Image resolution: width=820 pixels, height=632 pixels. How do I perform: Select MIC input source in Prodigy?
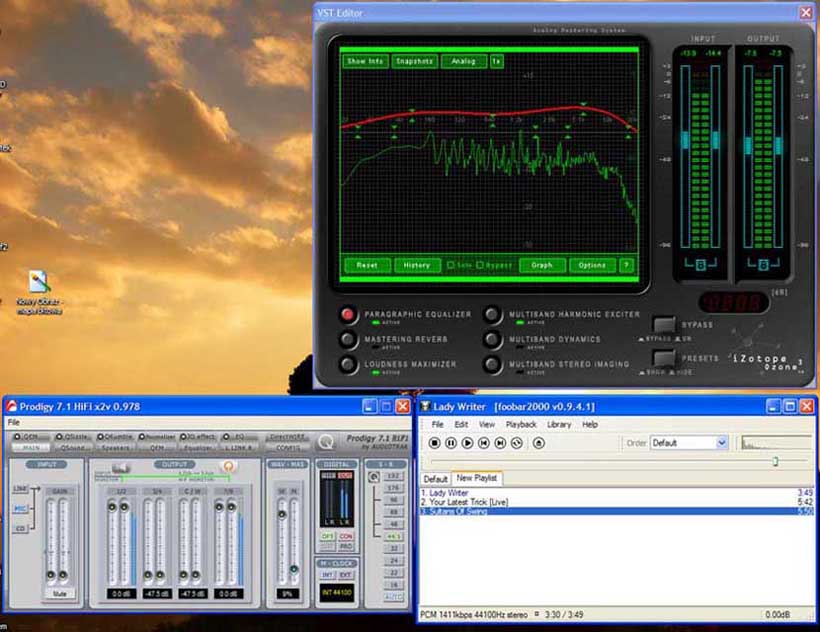click(x=20, y=509)
